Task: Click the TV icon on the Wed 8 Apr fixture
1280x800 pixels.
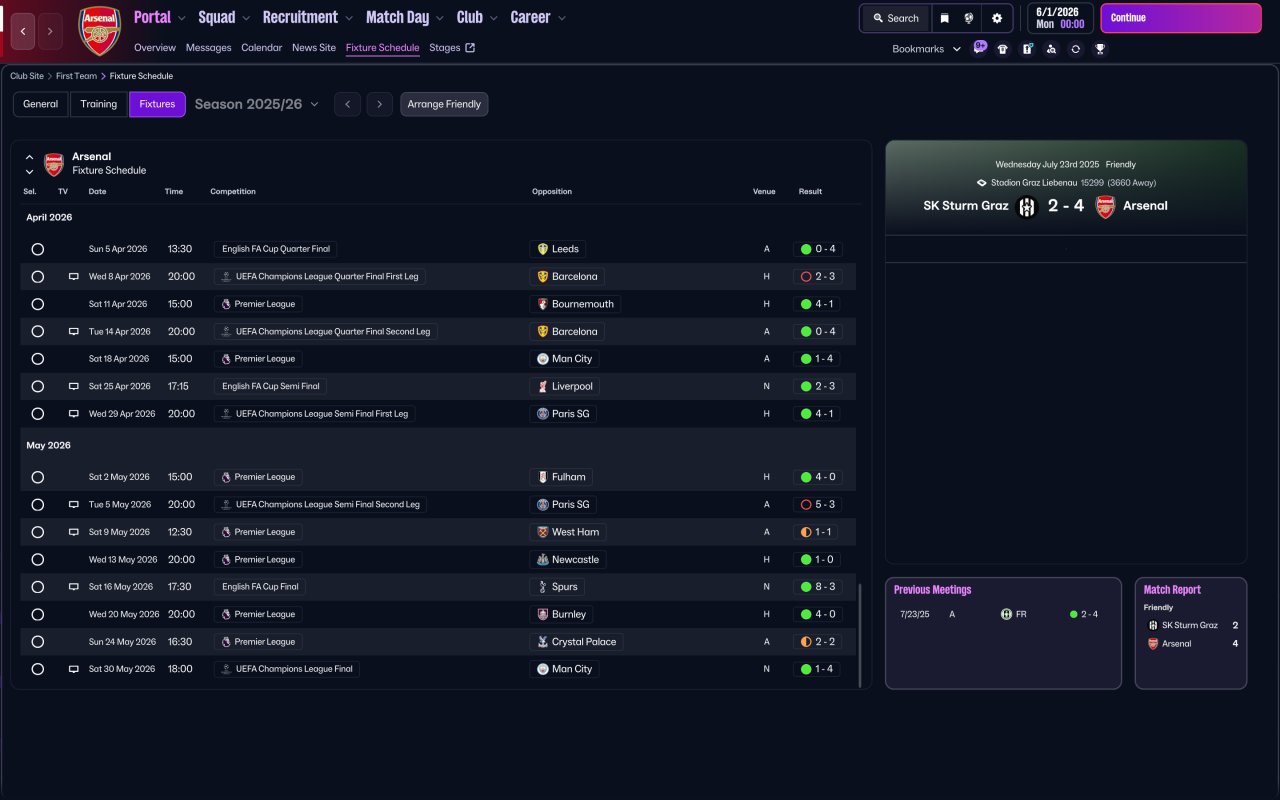Action: point(73,277)
